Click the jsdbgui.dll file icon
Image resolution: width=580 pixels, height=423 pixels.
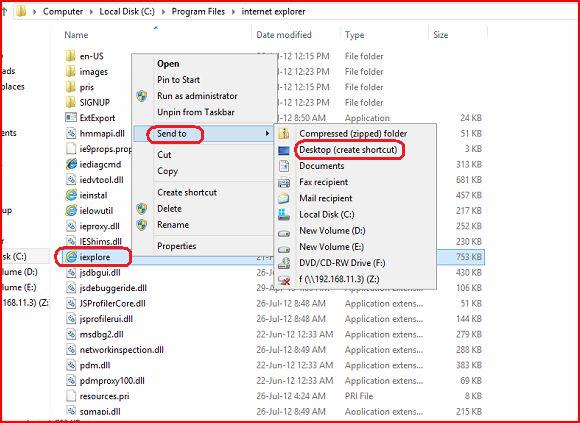coord(71,273)
